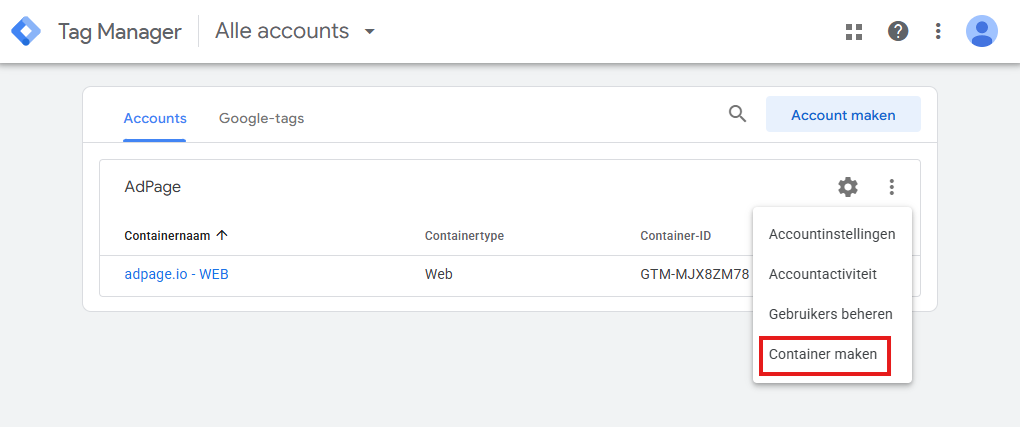
Task: Open AdPage account settings gear
Action: 848,187
